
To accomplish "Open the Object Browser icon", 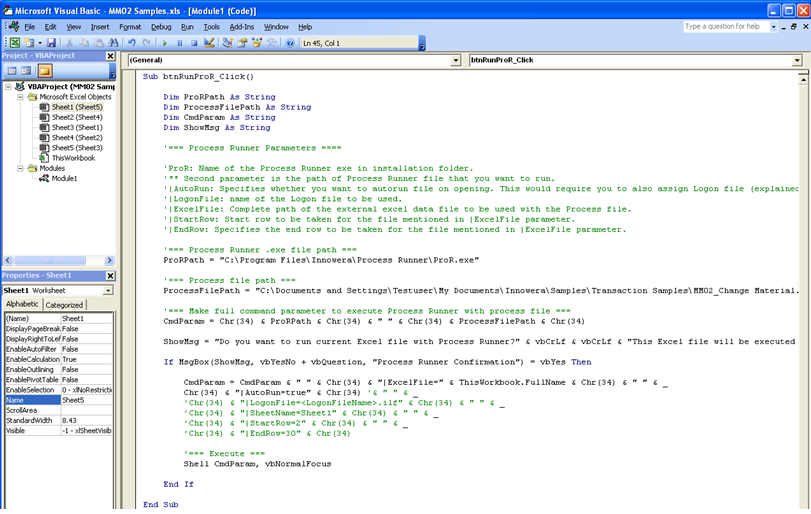I will click(256, 43).
